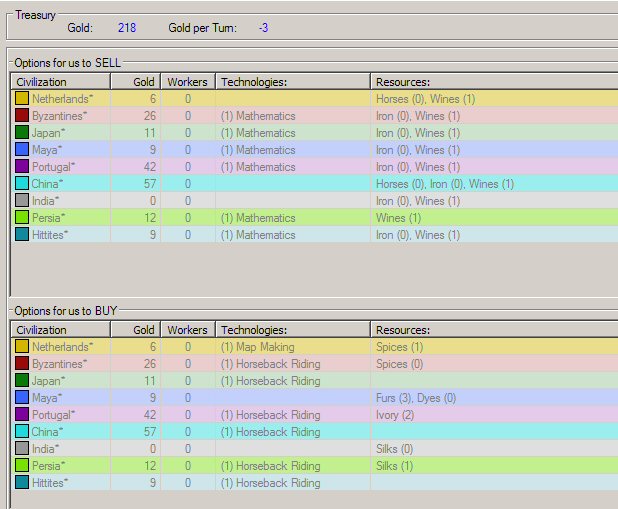Select Portugal name in SELL table
This screenshot has height=509, width=618.
tap(53, 167)
